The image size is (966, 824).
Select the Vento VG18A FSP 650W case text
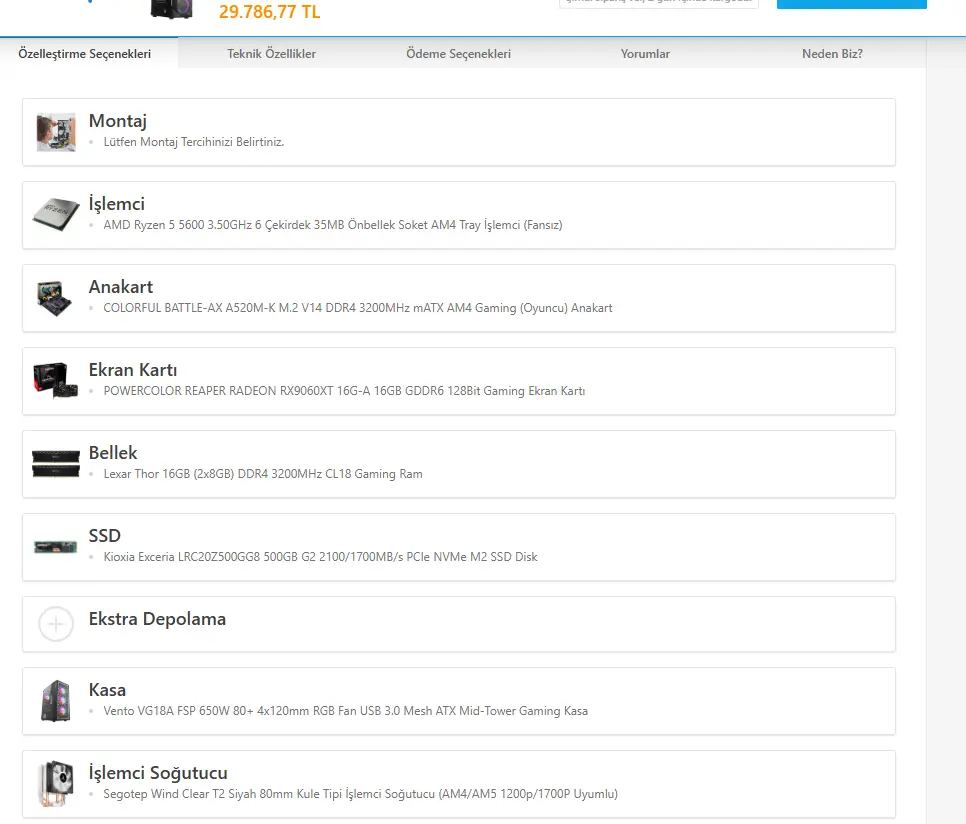(x=345, y=711)
